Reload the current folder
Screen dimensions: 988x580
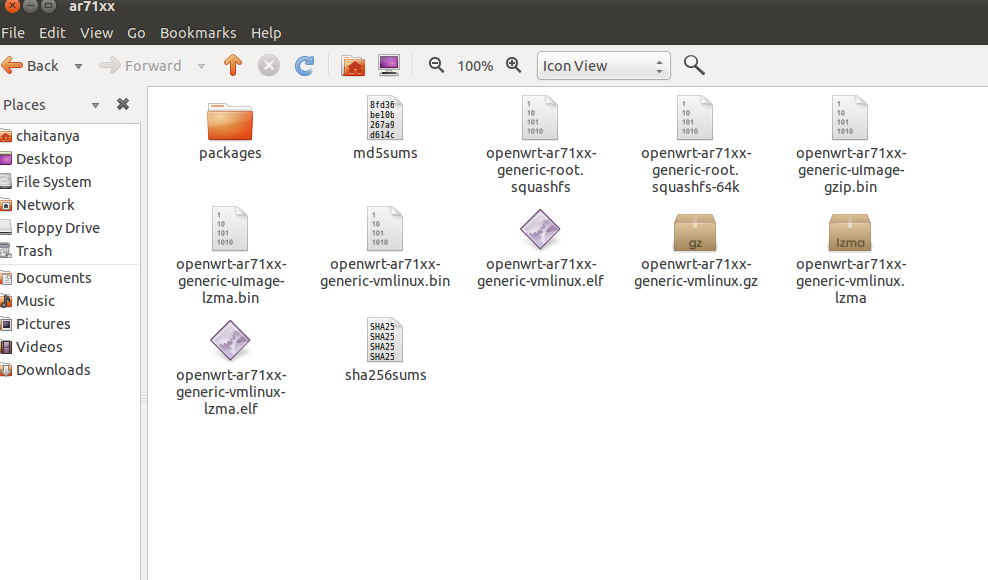point(305,66)
